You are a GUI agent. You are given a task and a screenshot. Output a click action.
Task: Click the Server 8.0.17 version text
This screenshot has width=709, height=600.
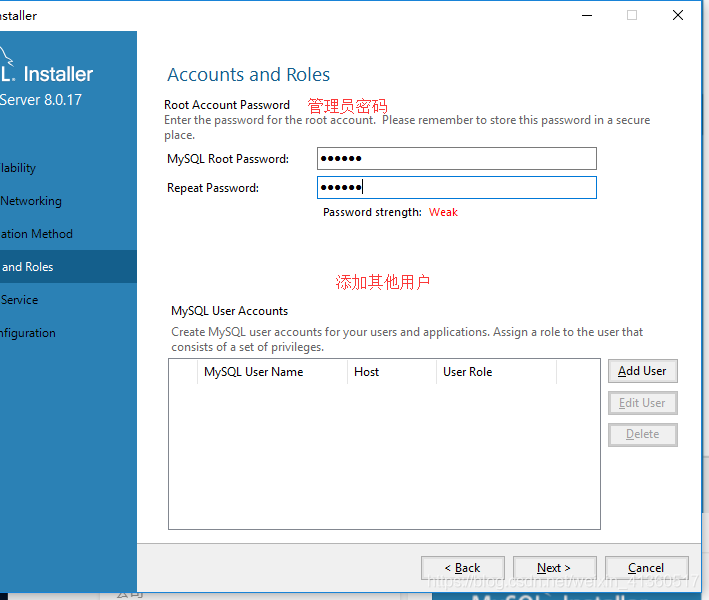point(41,100)
